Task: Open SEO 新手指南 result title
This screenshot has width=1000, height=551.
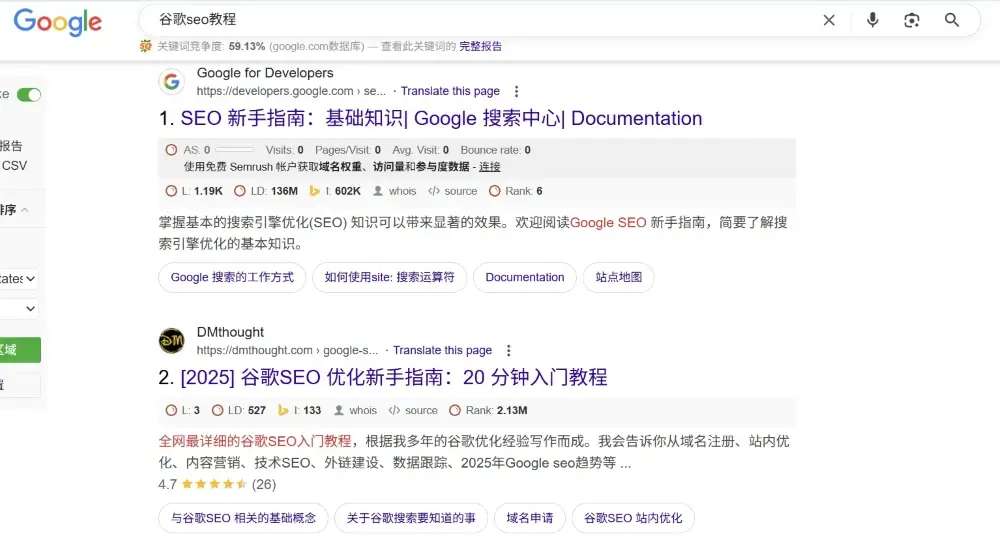Action: (441, 119)
